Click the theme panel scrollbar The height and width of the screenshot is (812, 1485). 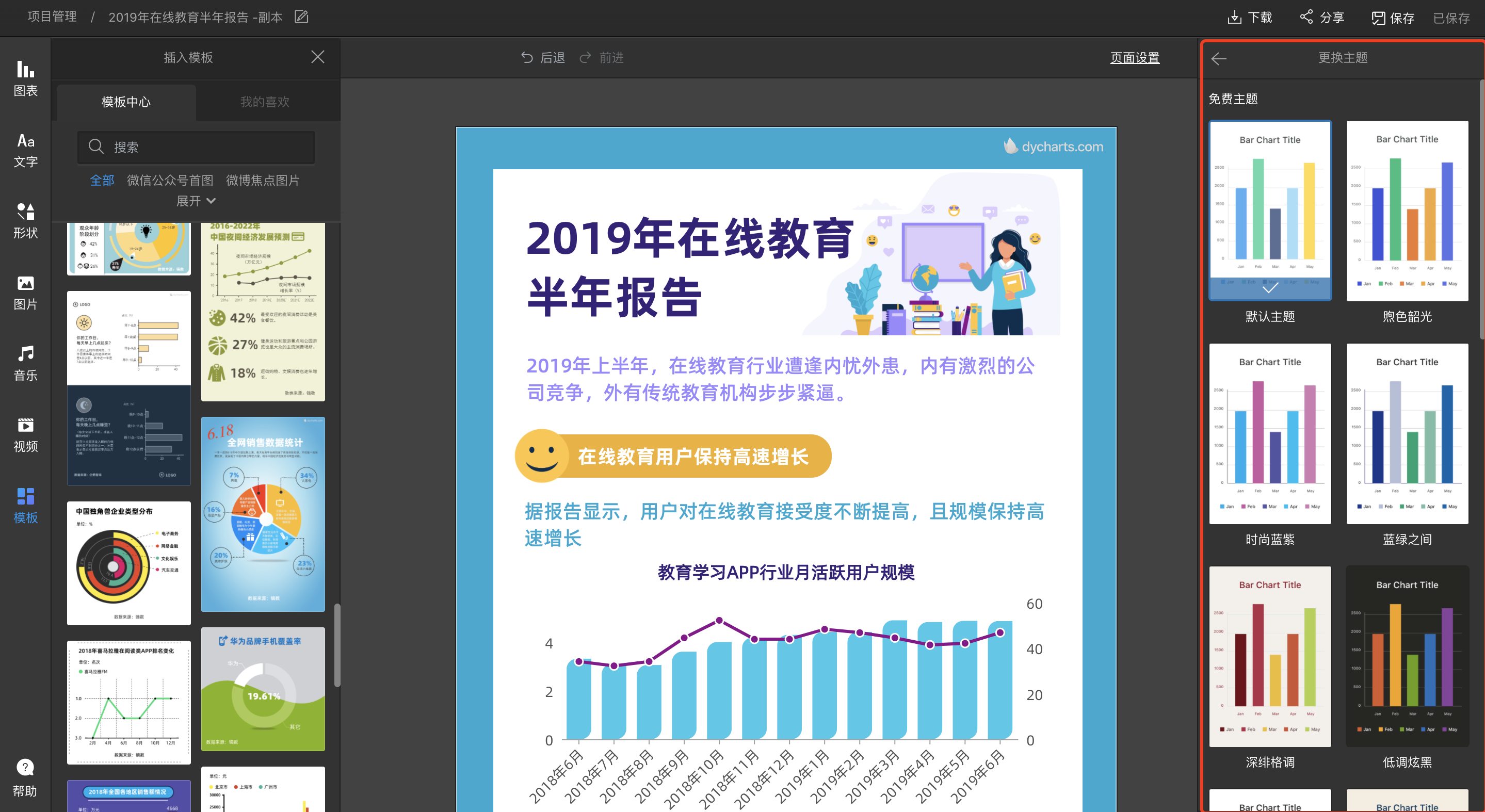tap(1481, 210)
